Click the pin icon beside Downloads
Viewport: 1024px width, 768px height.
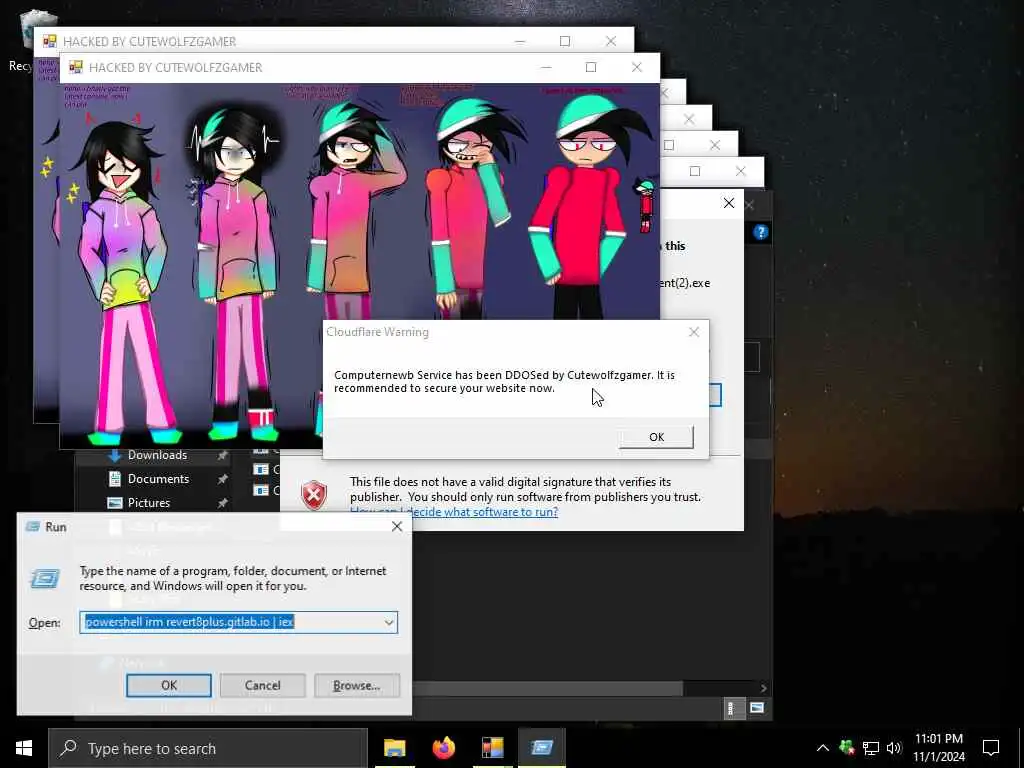coord(222,455)
